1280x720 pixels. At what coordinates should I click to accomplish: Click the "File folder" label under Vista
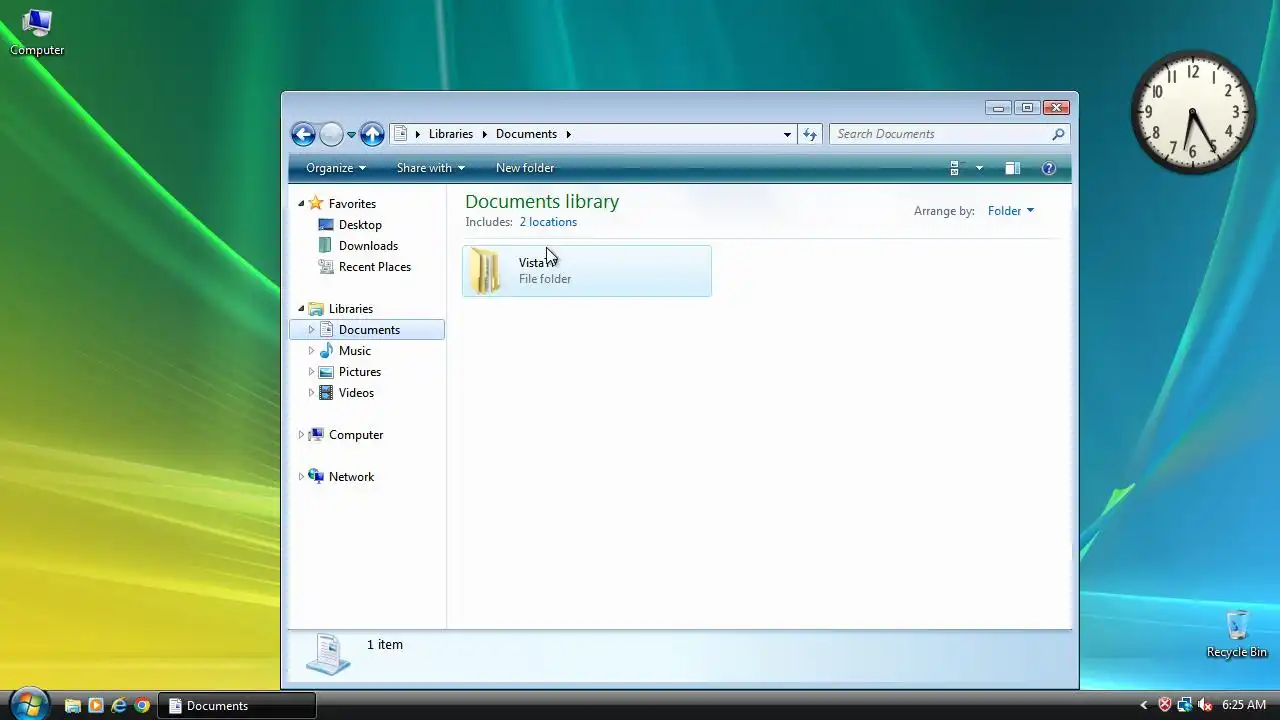(x=545, y=279)
